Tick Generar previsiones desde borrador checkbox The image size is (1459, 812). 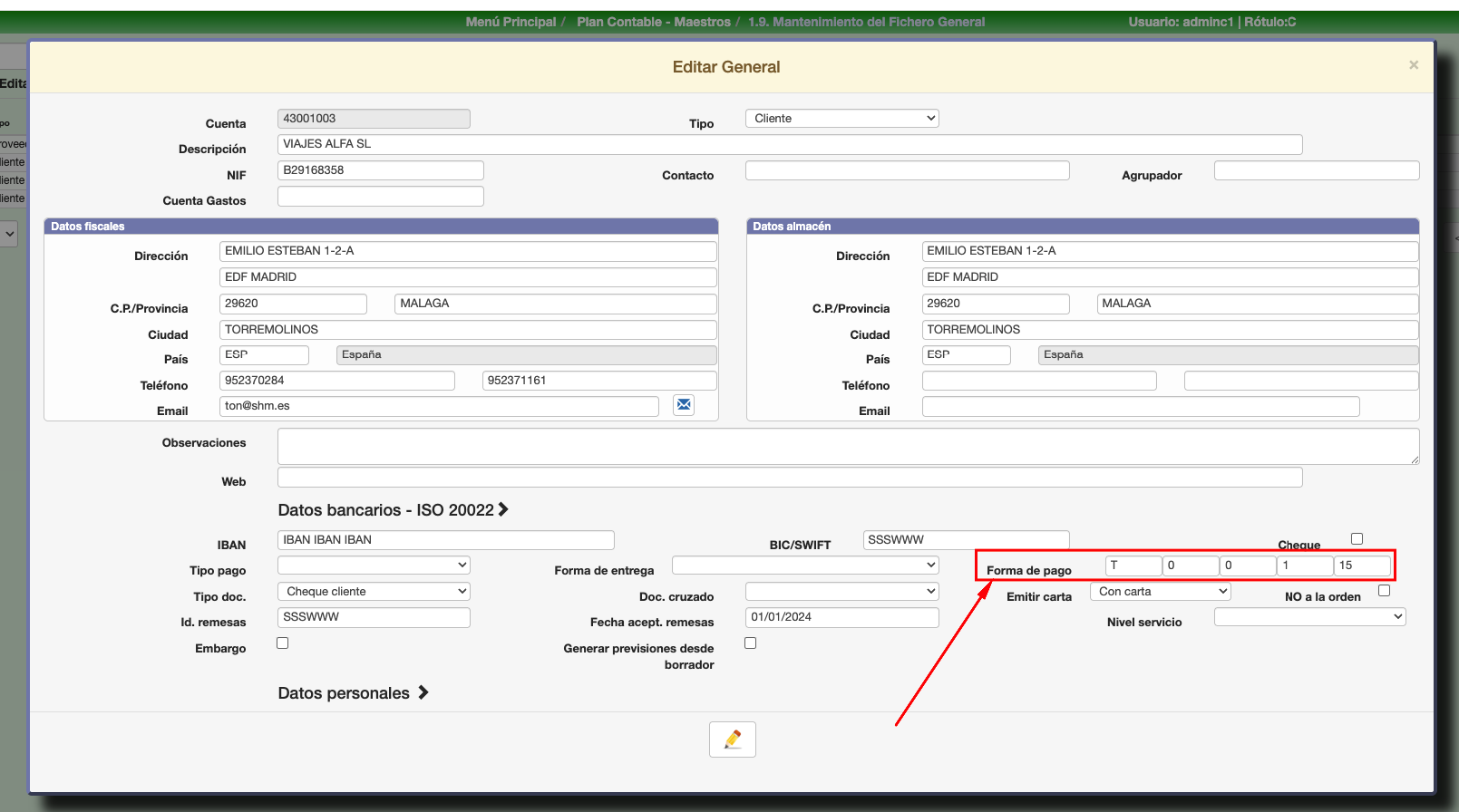pyautogui.click(x=750, y=643)
